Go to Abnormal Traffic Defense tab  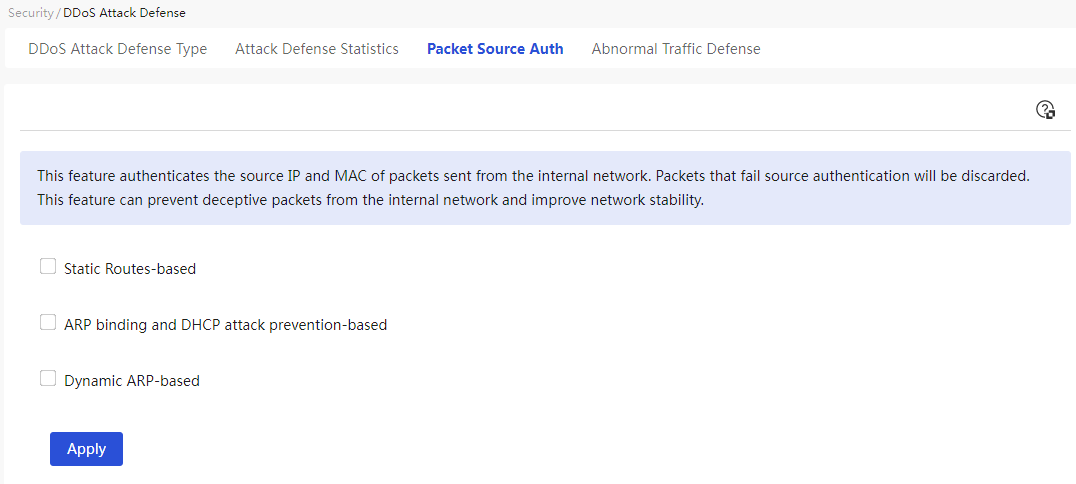click(676, 49)
